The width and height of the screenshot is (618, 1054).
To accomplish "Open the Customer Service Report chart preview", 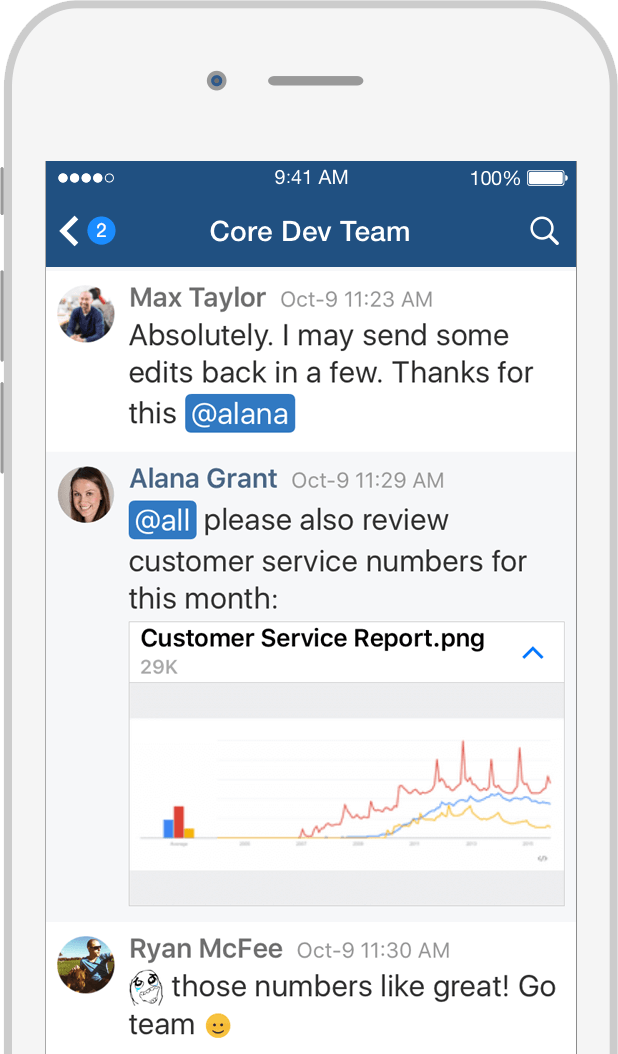I will [x=346, y=795].
